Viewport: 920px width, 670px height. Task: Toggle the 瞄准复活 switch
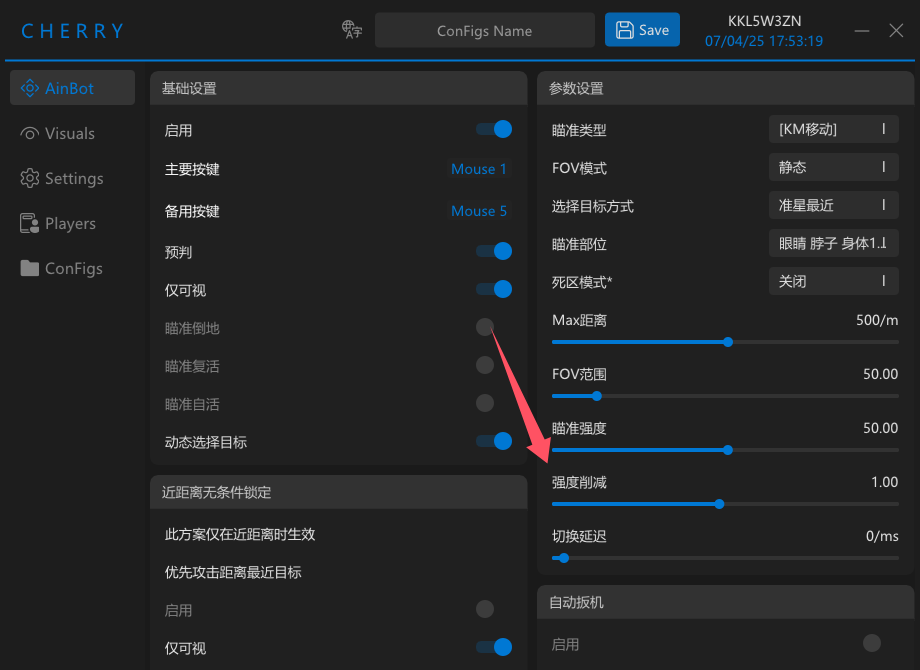(x=485, y=366)
